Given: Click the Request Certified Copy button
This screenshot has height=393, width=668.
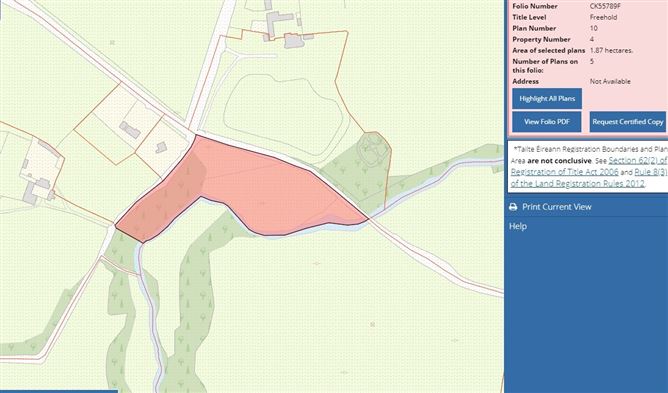Looking at the screenshot, I should [628, 122].
